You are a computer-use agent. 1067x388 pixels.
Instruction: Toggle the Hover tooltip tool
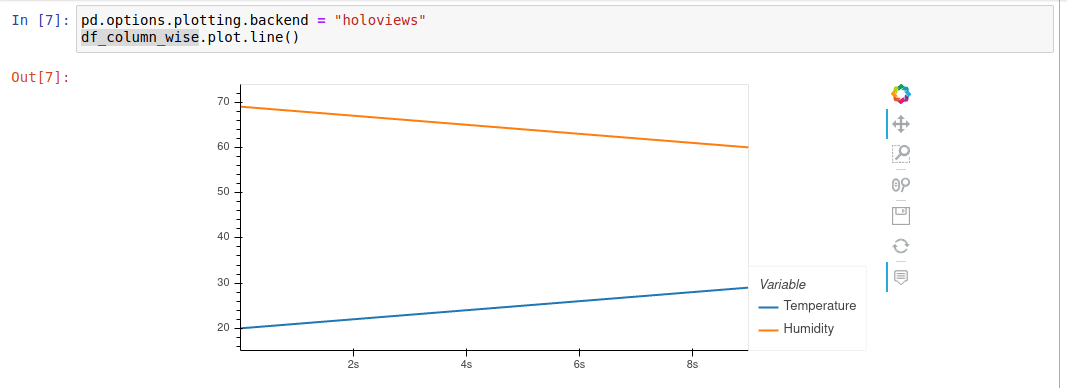900,276
